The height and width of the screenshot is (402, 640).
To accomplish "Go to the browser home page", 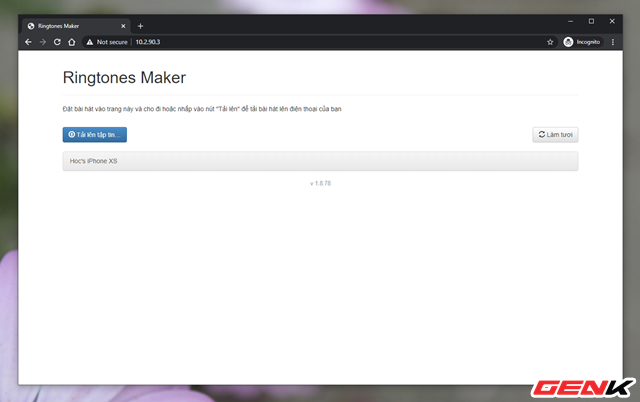I will (71, 42).
